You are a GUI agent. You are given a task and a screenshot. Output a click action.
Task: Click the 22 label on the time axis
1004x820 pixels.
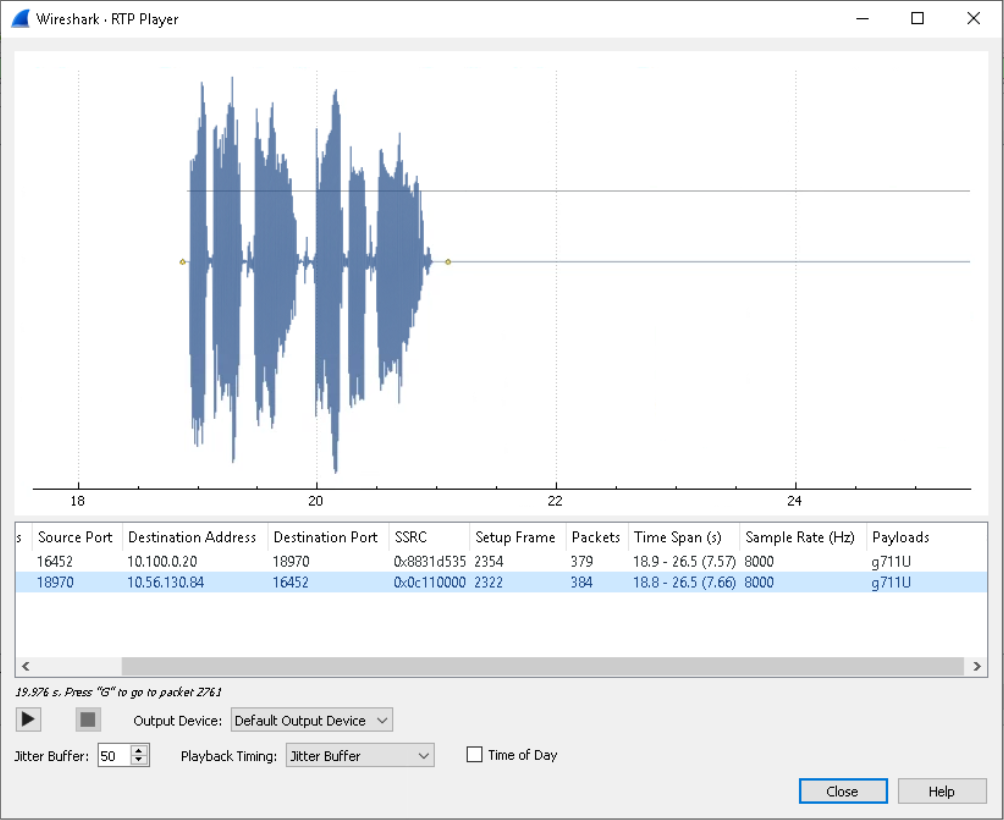555,501
